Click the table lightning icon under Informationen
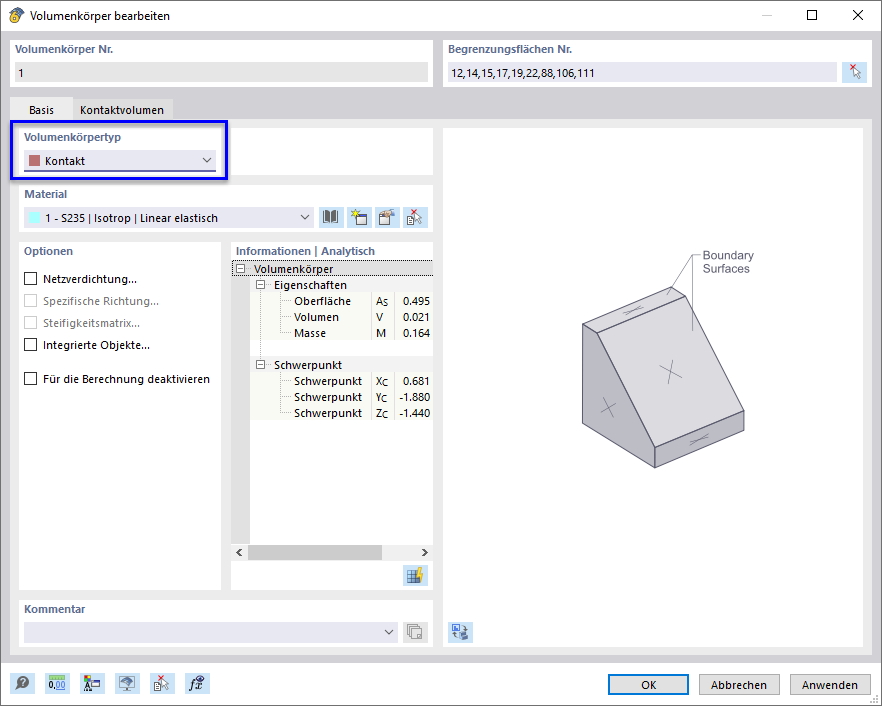 point(415,575)
